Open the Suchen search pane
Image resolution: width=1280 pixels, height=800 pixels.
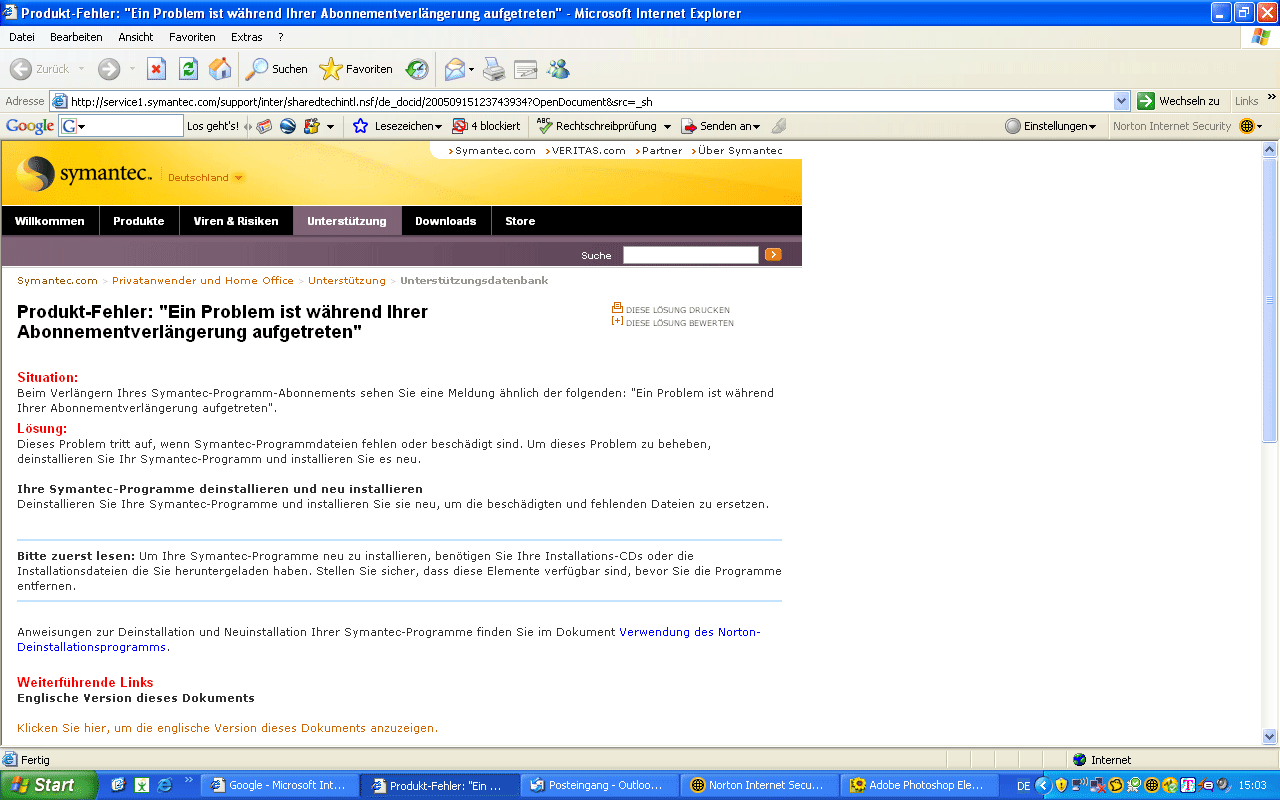[x=277, y=69]
